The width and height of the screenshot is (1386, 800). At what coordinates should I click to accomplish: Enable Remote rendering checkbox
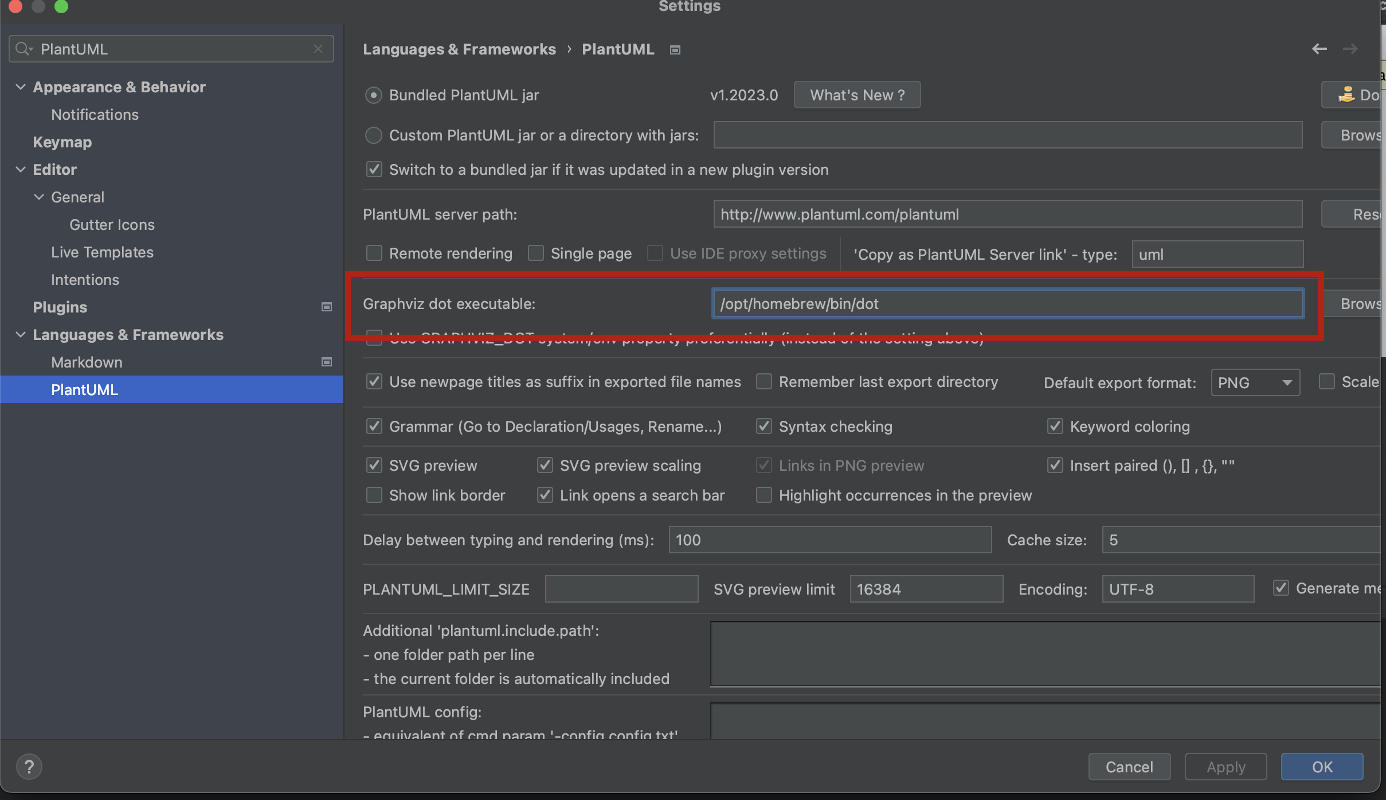coord(374,254)
